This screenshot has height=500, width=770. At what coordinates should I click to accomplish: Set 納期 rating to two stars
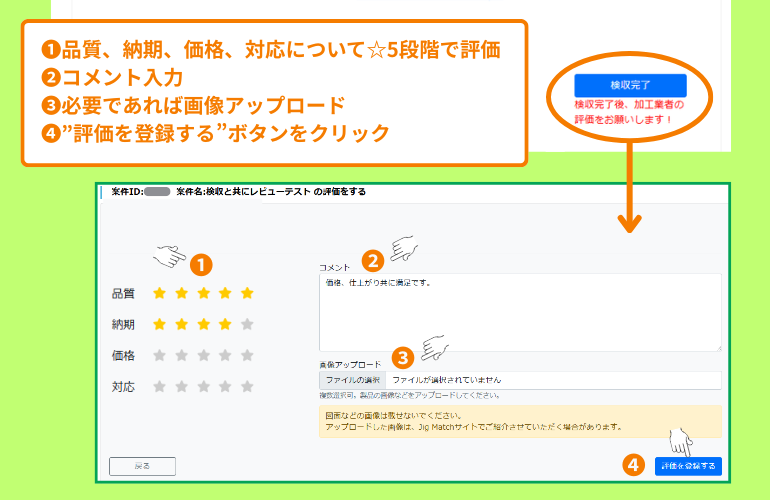coord(182,324)
